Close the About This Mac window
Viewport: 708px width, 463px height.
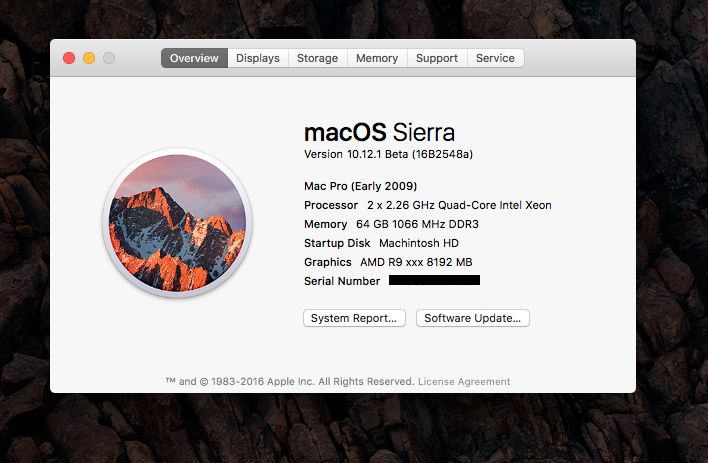(x=69, y=58)
